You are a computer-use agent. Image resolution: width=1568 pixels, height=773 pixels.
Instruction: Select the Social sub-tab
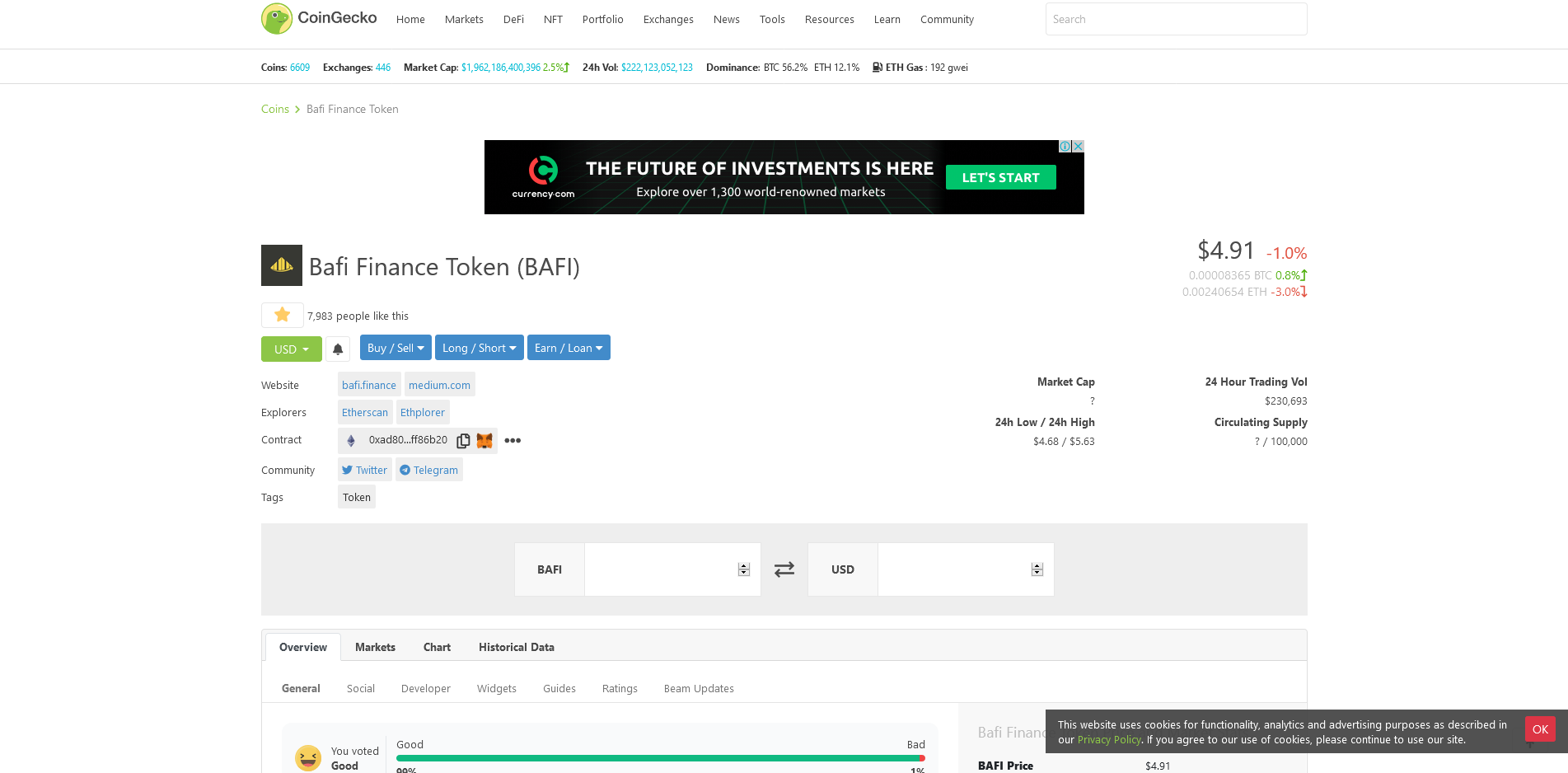pyautogui.click(x=361, y=688)
